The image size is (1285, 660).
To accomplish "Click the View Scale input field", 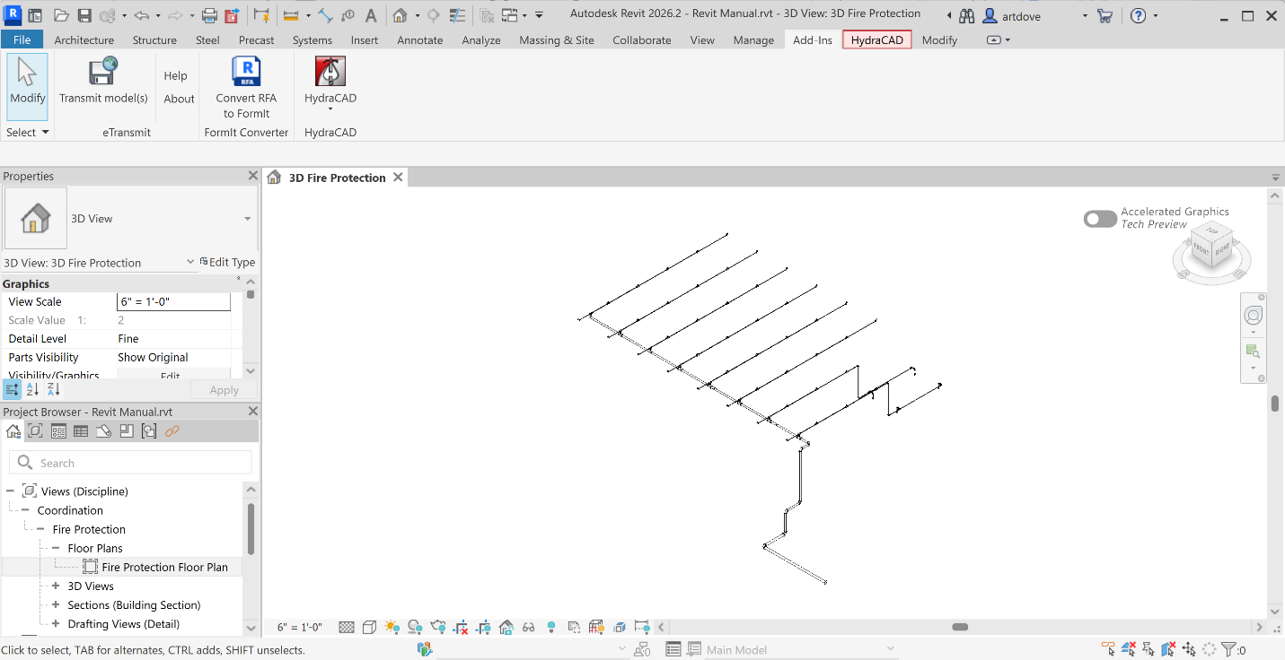I will (173, 301).
